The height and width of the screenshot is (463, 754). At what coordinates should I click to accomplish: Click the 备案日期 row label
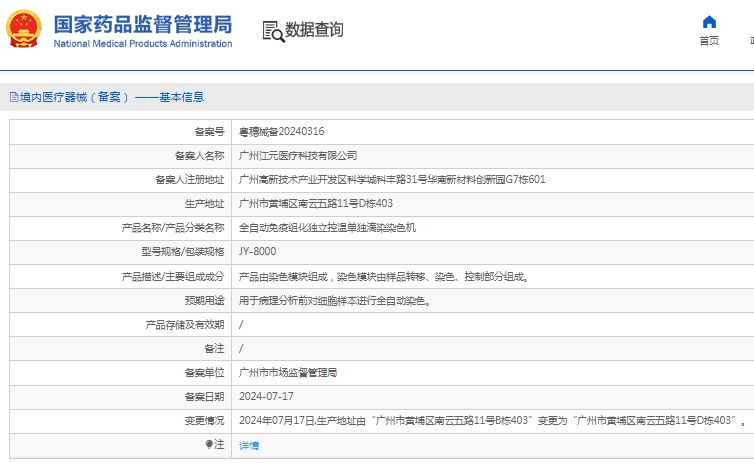coord(204,396)
